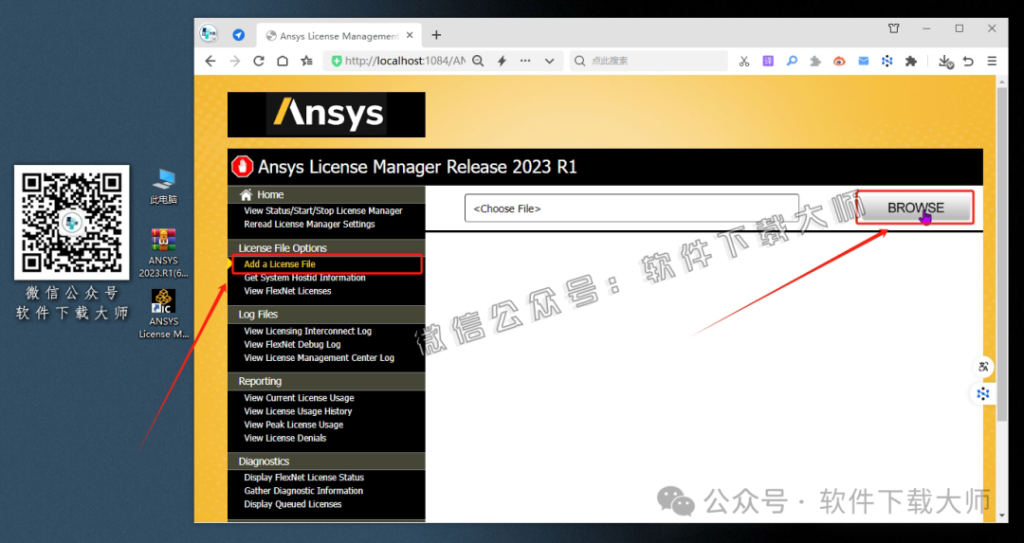Click the Reporting section header

click(326, 381)
